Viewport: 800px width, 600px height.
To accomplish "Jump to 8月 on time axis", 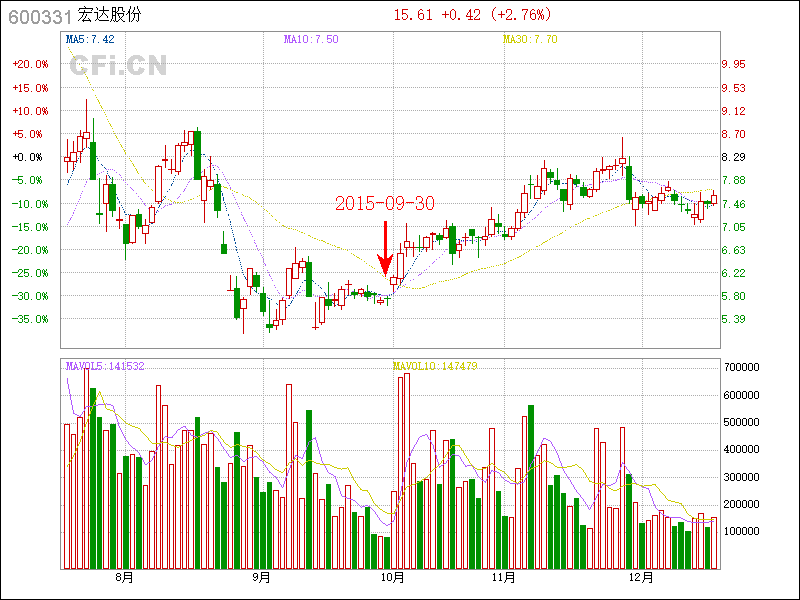I will pyautogui.click(x=125, y=578).
